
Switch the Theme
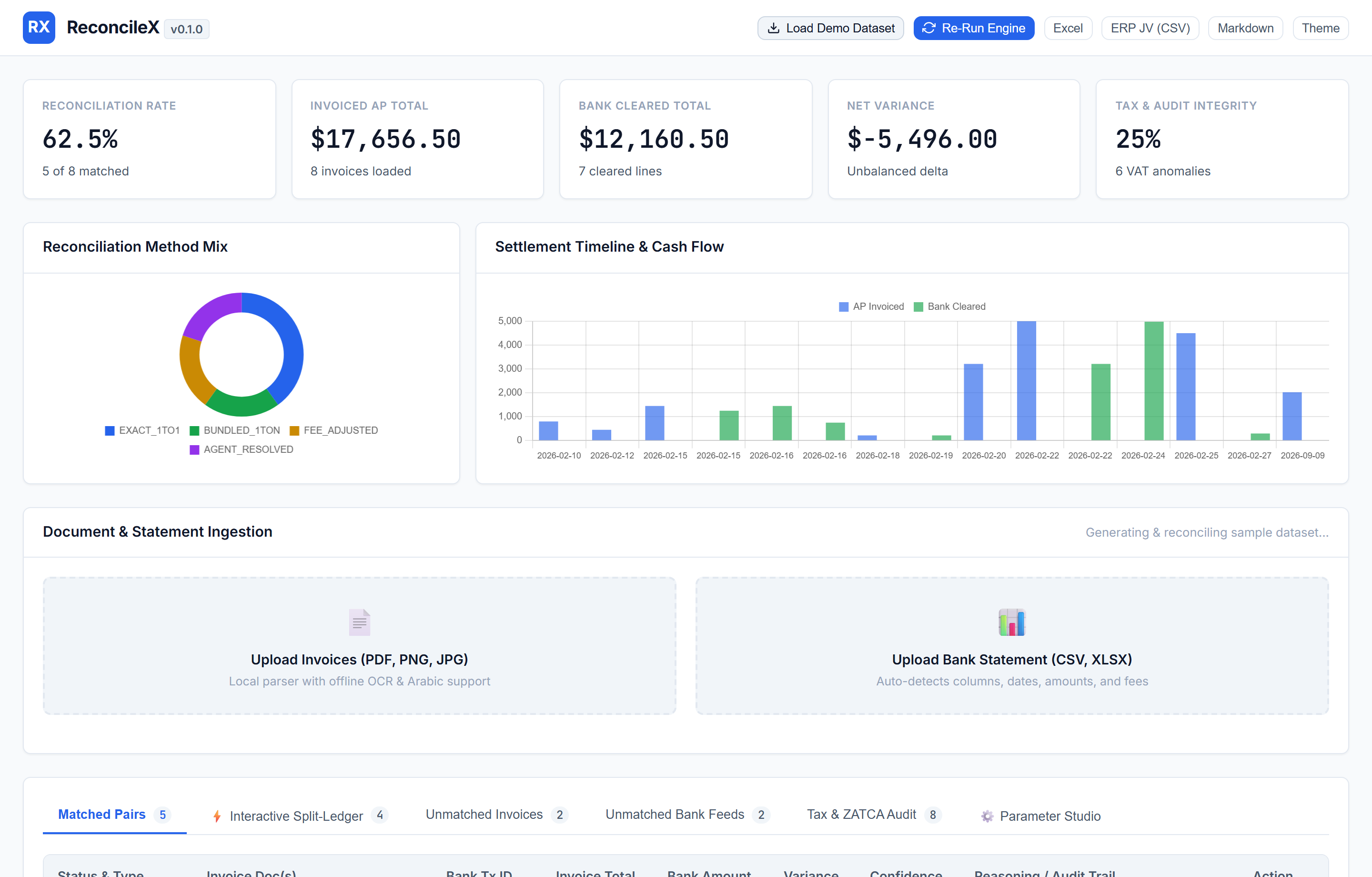[x=1320, y=28]
